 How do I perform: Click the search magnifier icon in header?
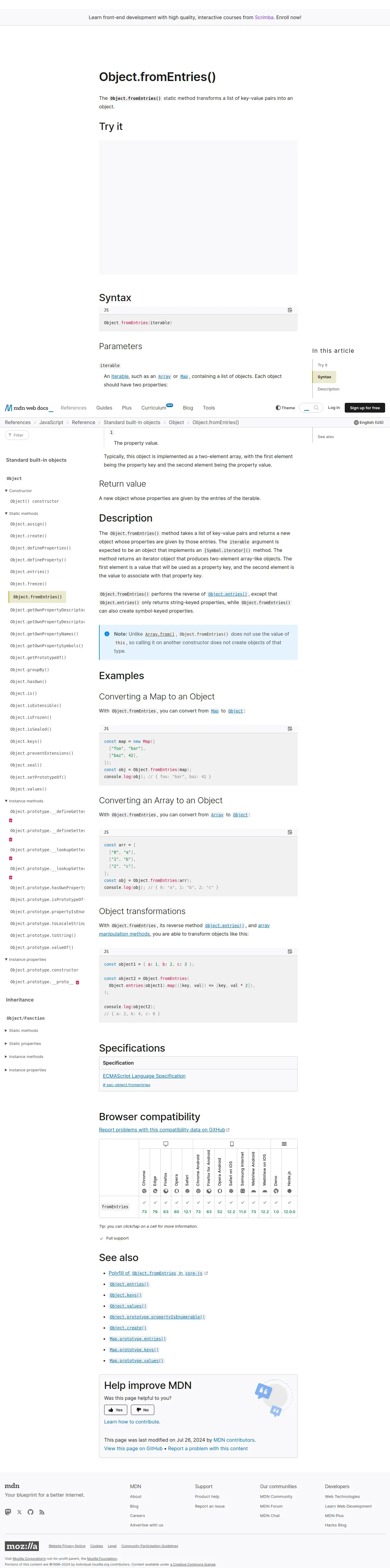point(316,408)
